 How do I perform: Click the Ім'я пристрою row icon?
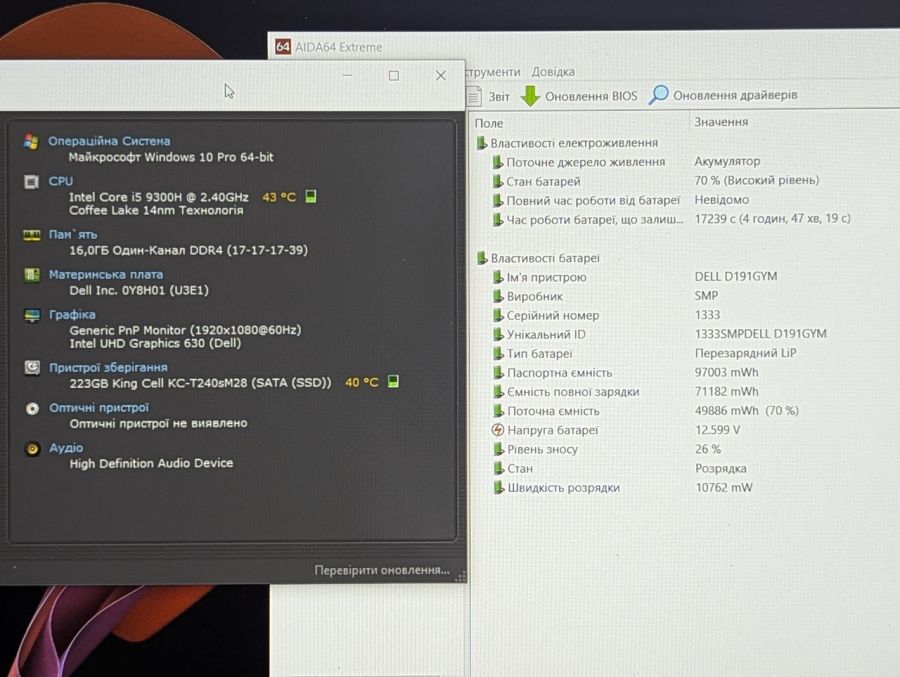498,277
